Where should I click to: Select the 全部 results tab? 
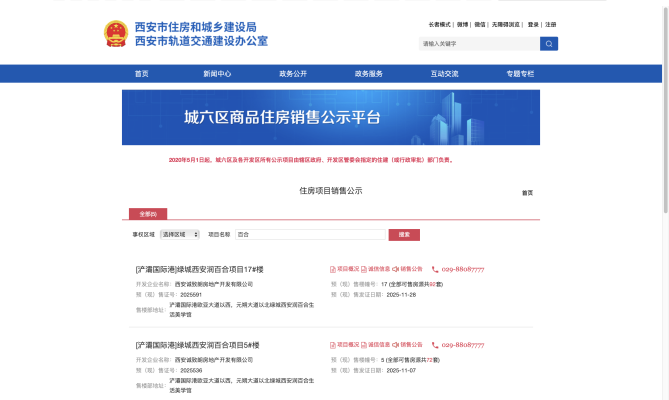(x=148, y=214)
